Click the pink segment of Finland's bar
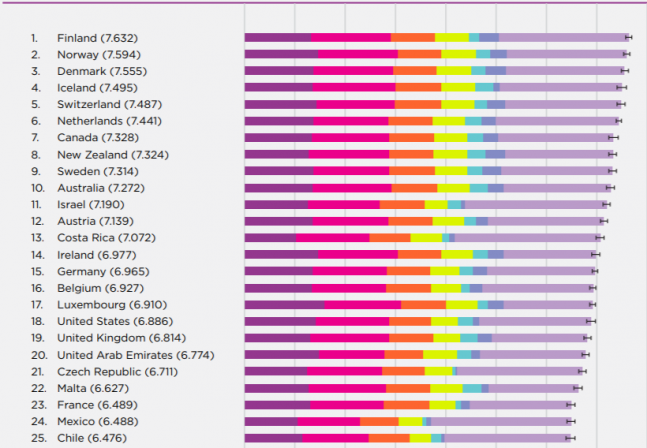 [351, 38]
